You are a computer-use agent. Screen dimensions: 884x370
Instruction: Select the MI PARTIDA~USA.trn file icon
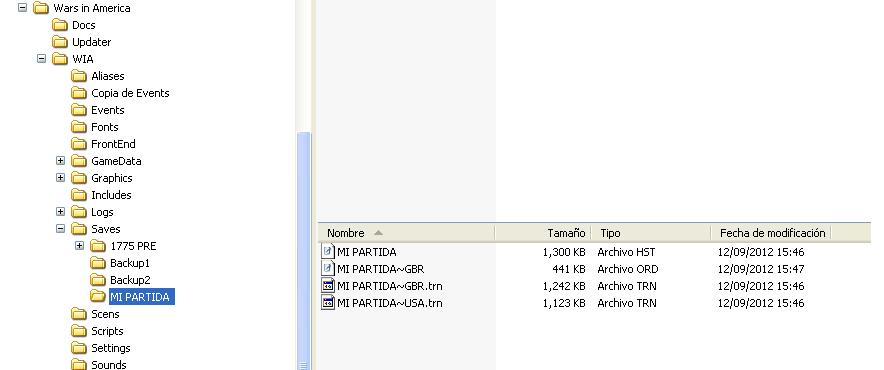pos(328,303)
